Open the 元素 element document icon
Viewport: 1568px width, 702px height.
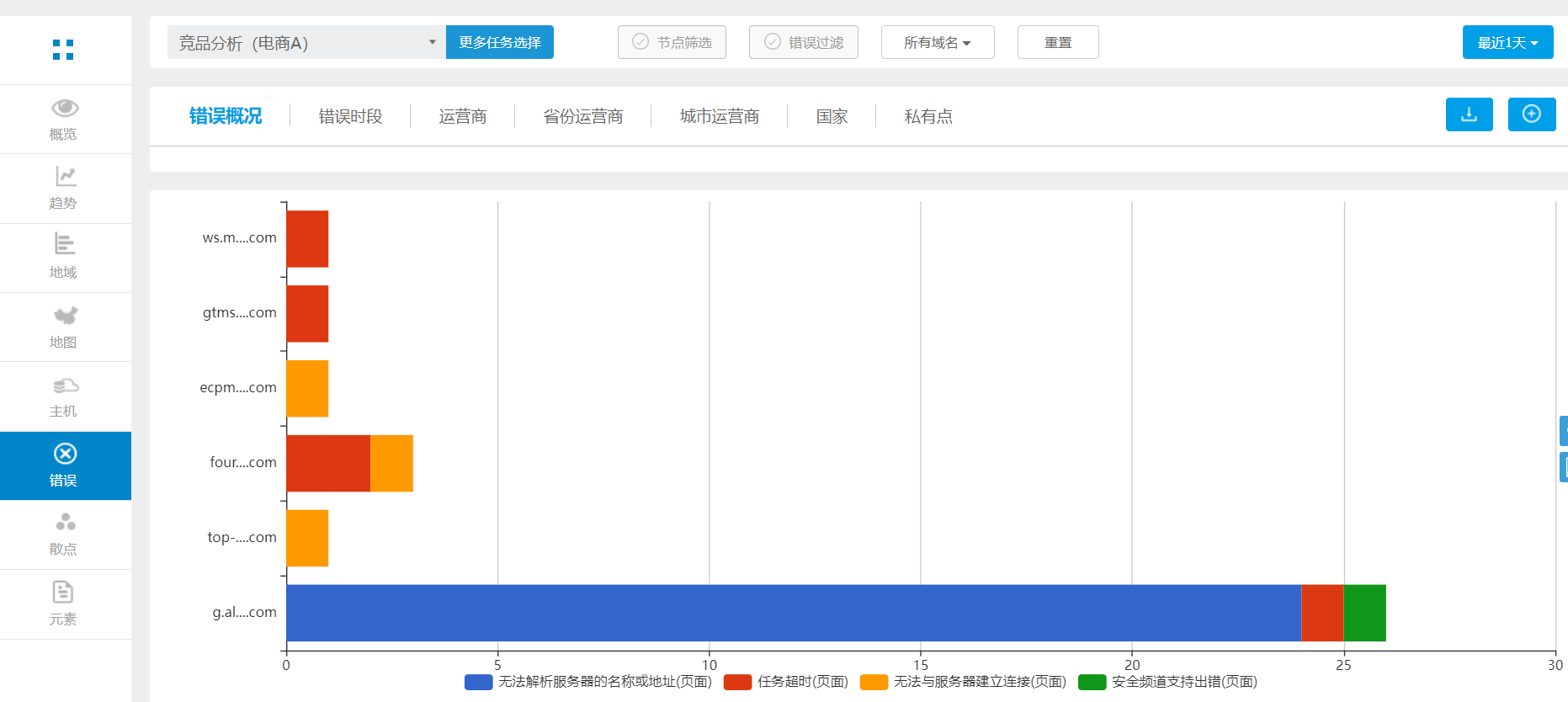click(x=63, y=593)
